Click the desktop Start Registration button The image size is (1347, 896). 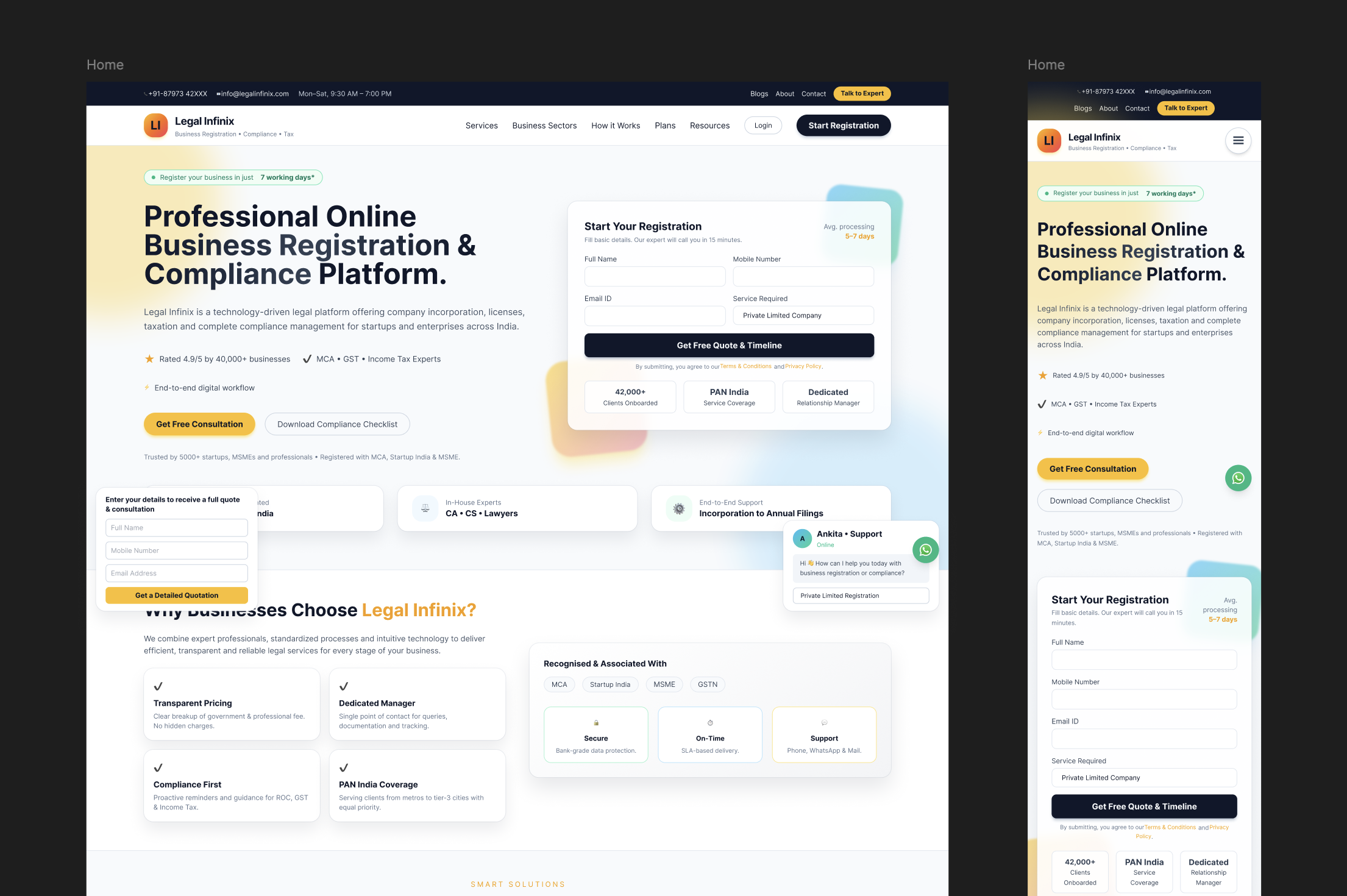[844, 126]
